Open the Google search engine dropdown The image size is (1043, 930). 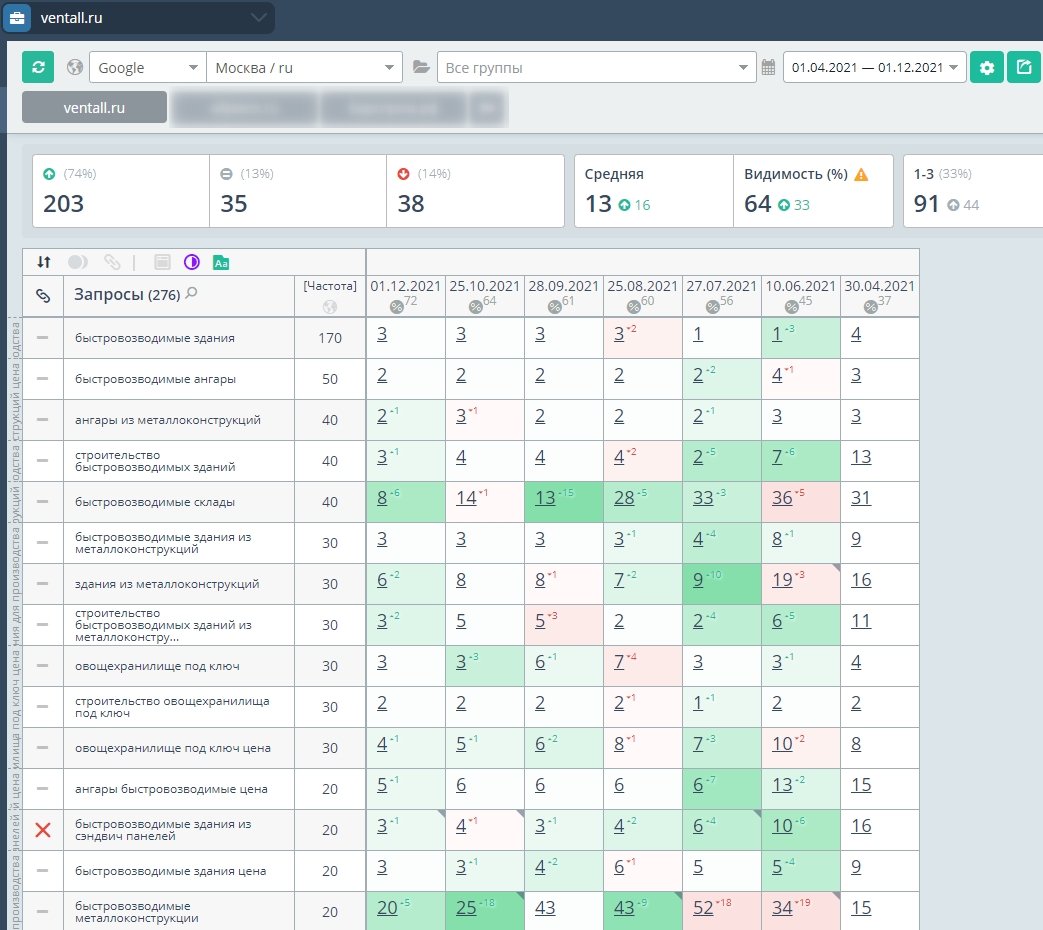tap(147, 68)
